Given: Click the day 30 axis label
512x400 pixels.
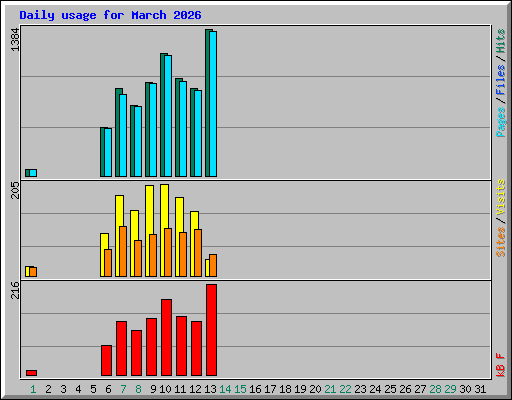Looking at the screenshot, I should pyautogui.click(x=465, y=389).
